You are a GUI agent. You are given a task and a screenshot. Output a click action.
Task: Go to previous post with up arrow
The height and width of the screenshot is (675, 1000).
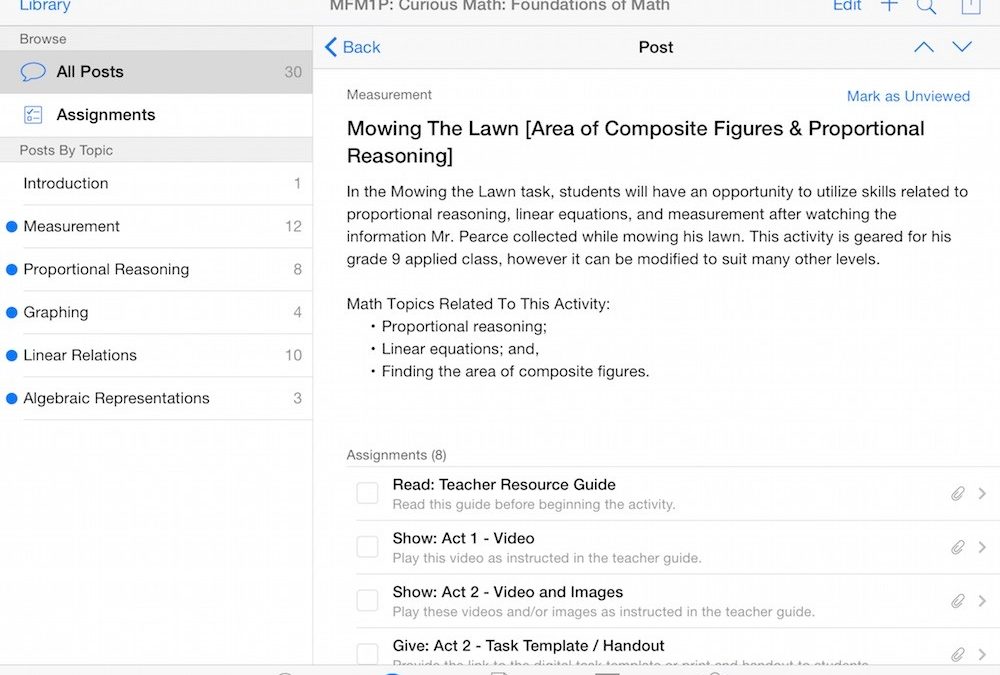tap(924, 47)
